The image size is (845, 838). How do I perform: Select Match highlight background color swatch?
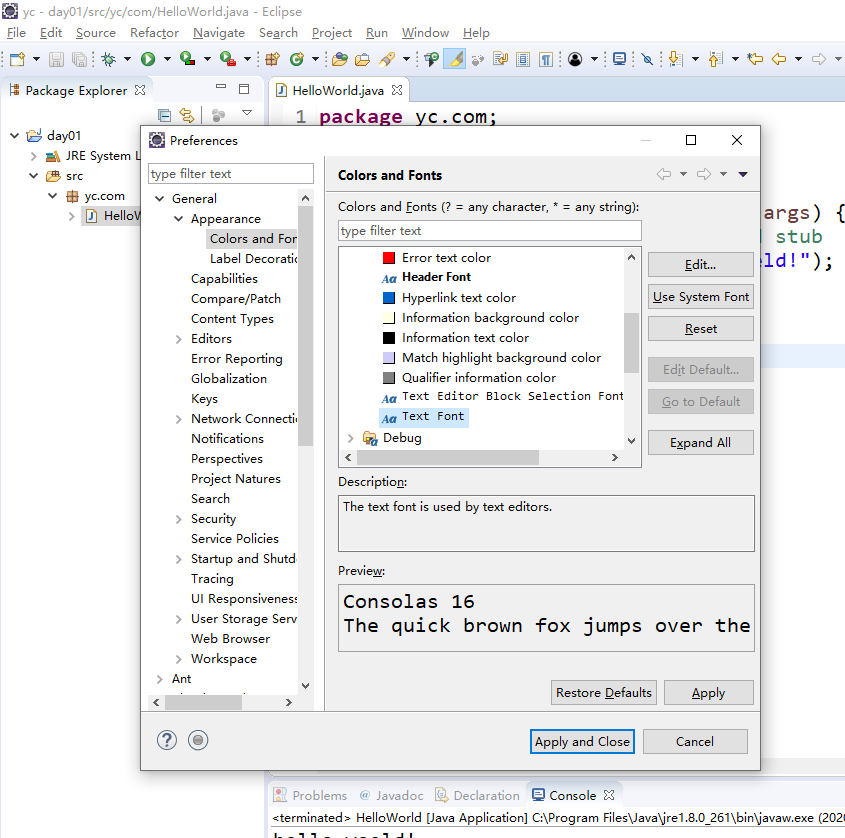pyautogui.click(x=389, y=357)
